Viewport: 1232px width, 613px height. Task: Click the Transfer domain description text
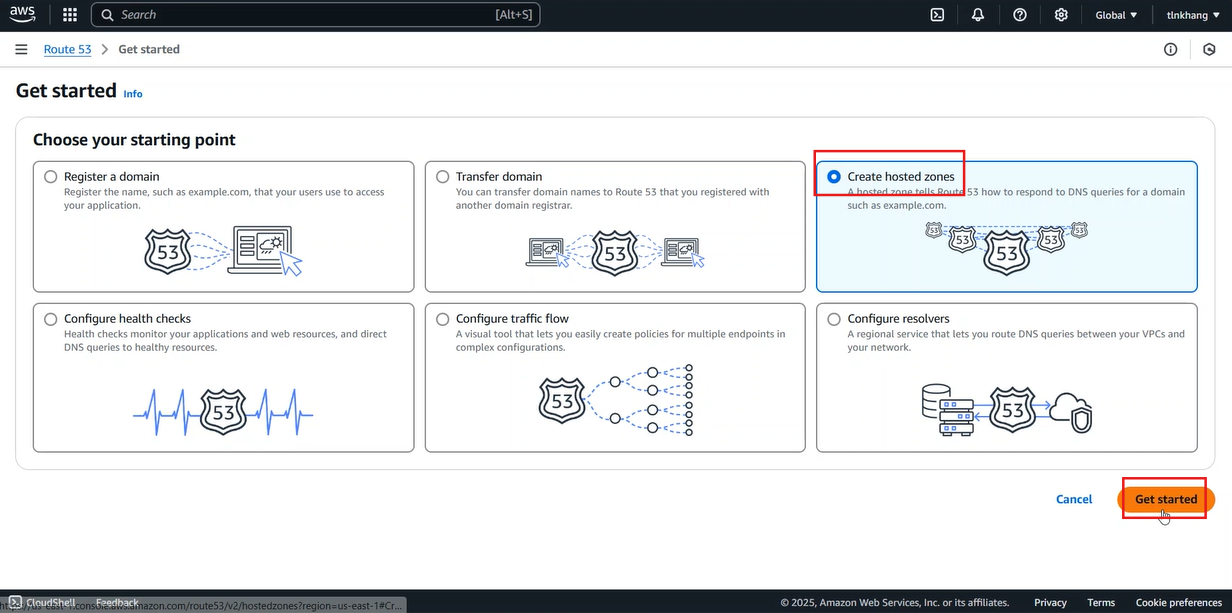click(x=613, y=198)
